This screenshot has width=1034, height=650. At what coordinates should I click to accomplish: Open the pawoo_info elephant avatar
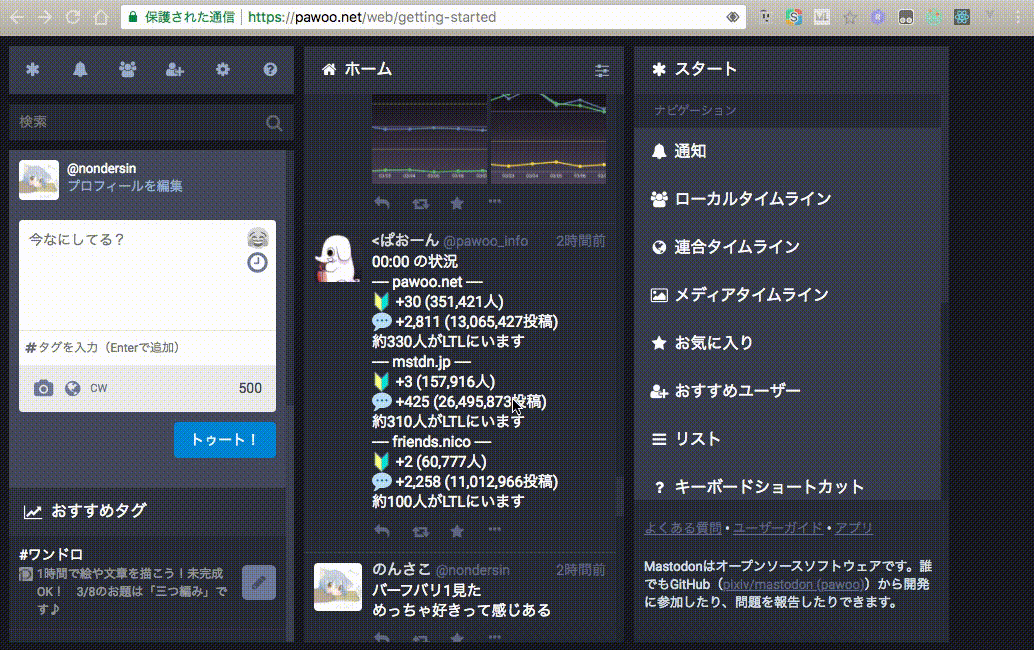338,258
